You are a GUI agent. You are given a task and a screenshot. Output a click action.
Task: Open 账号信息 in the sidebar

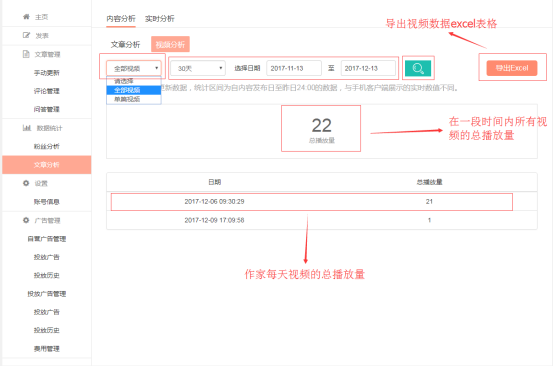(x=47, y=202)
